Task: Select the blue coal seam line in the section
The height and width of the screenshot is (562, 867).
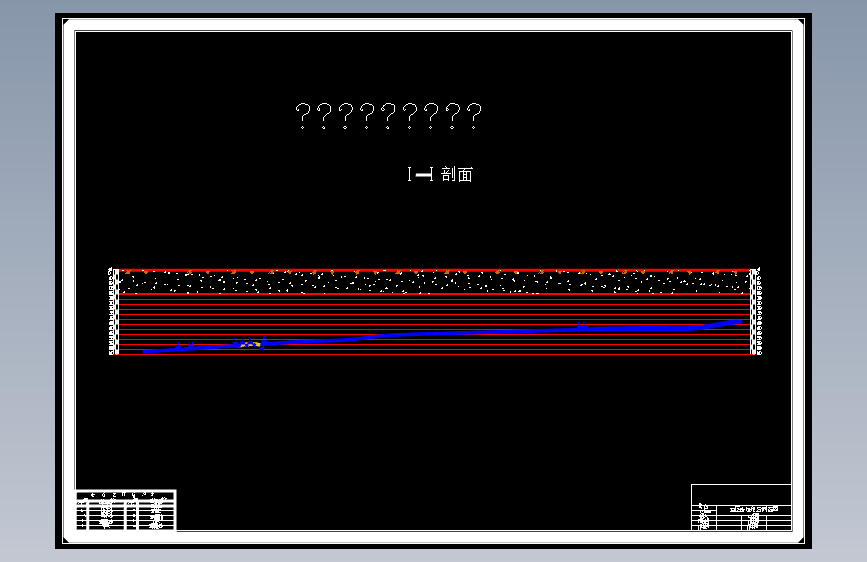Action: 442,333
